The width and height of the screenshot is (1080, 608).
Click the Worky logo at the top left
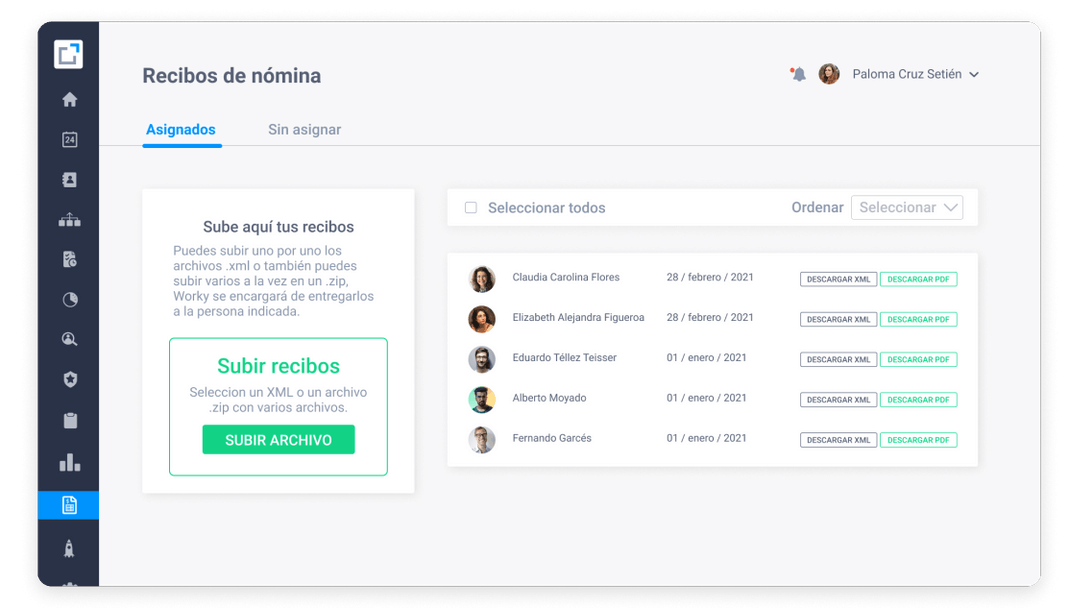69,54
